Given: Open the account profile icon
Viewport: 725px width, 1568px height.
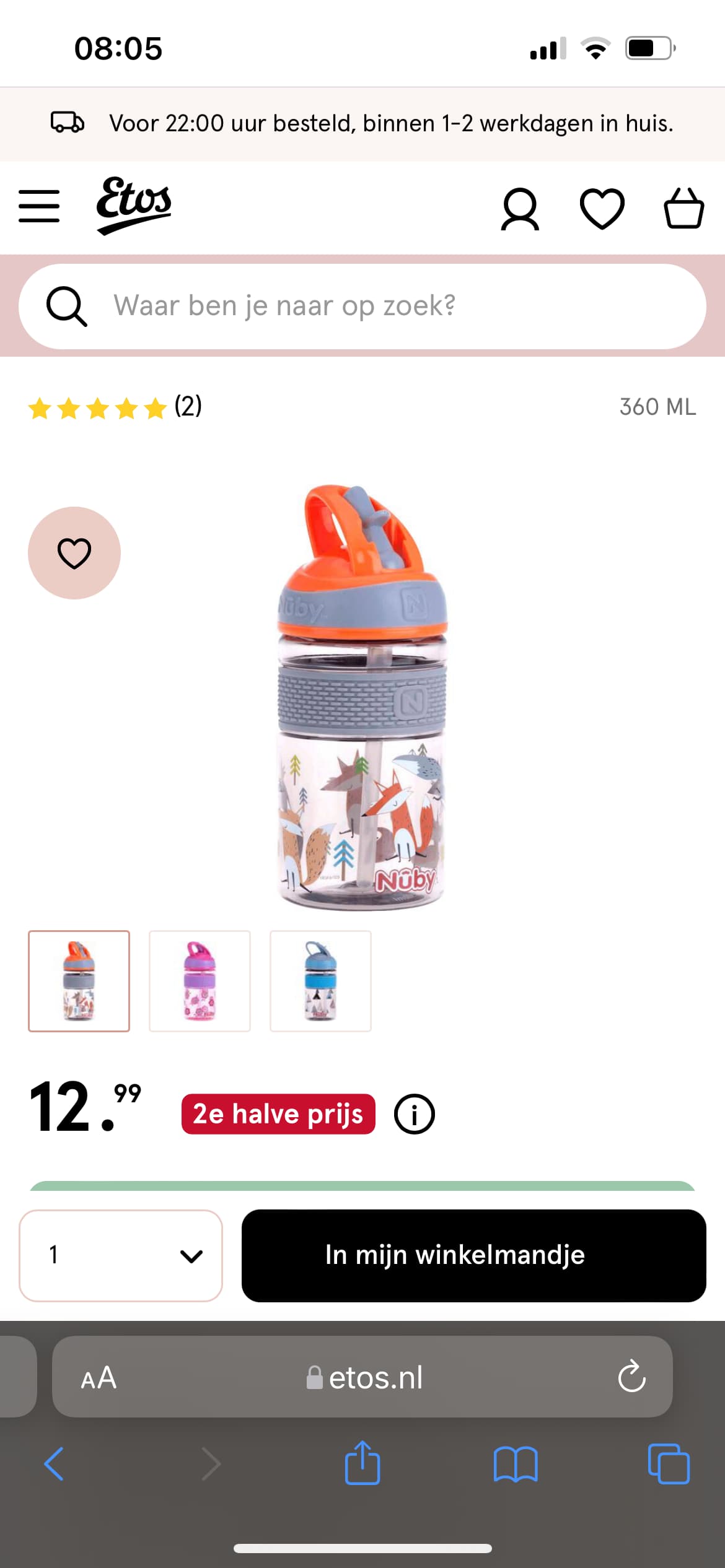Looking at the screenshot, I should pos(520,209).
